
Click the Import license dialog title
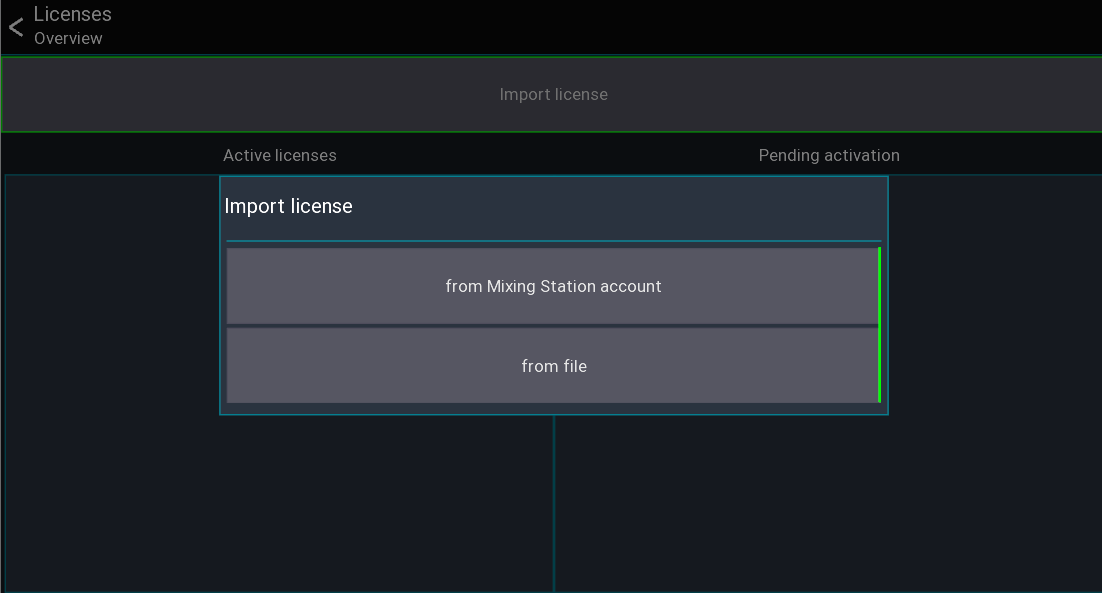point(288,206)
